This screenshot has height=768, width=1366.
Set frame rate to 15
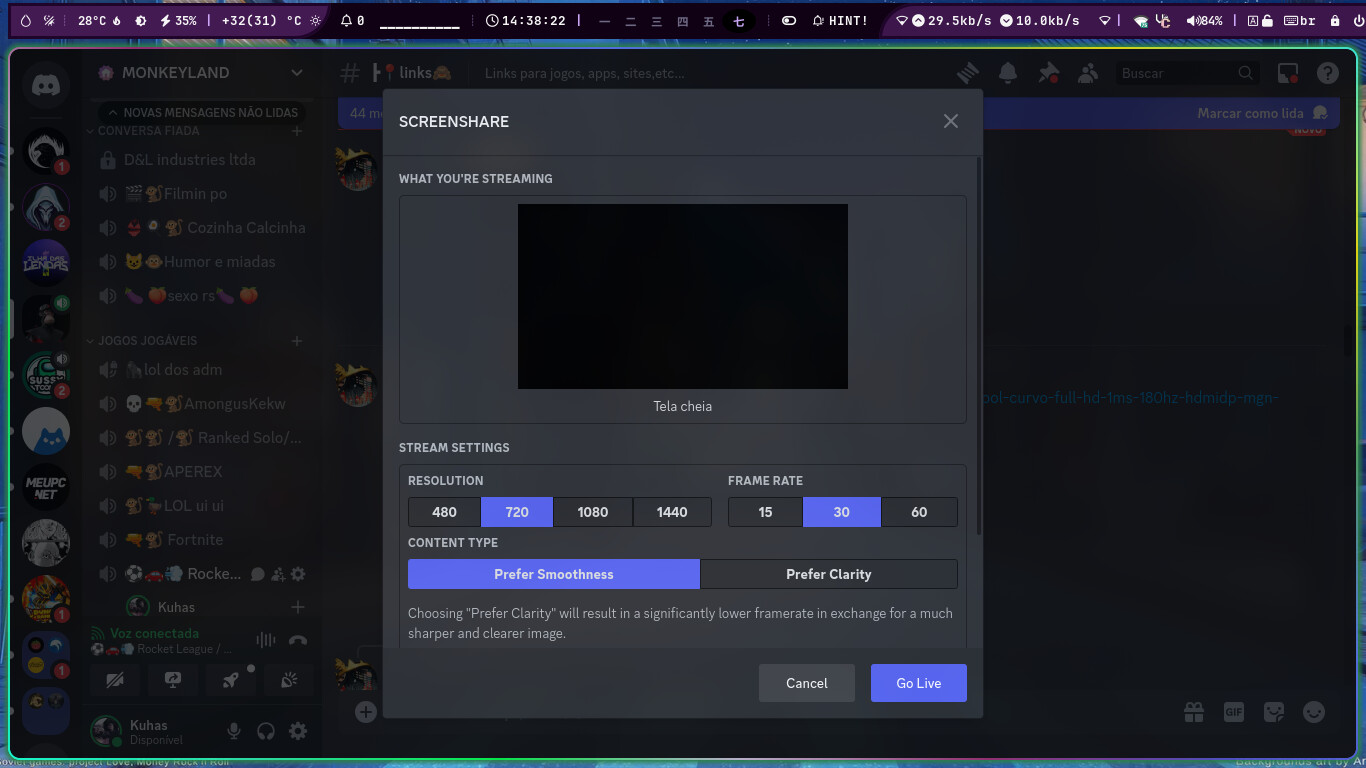[x=765, y=512]
